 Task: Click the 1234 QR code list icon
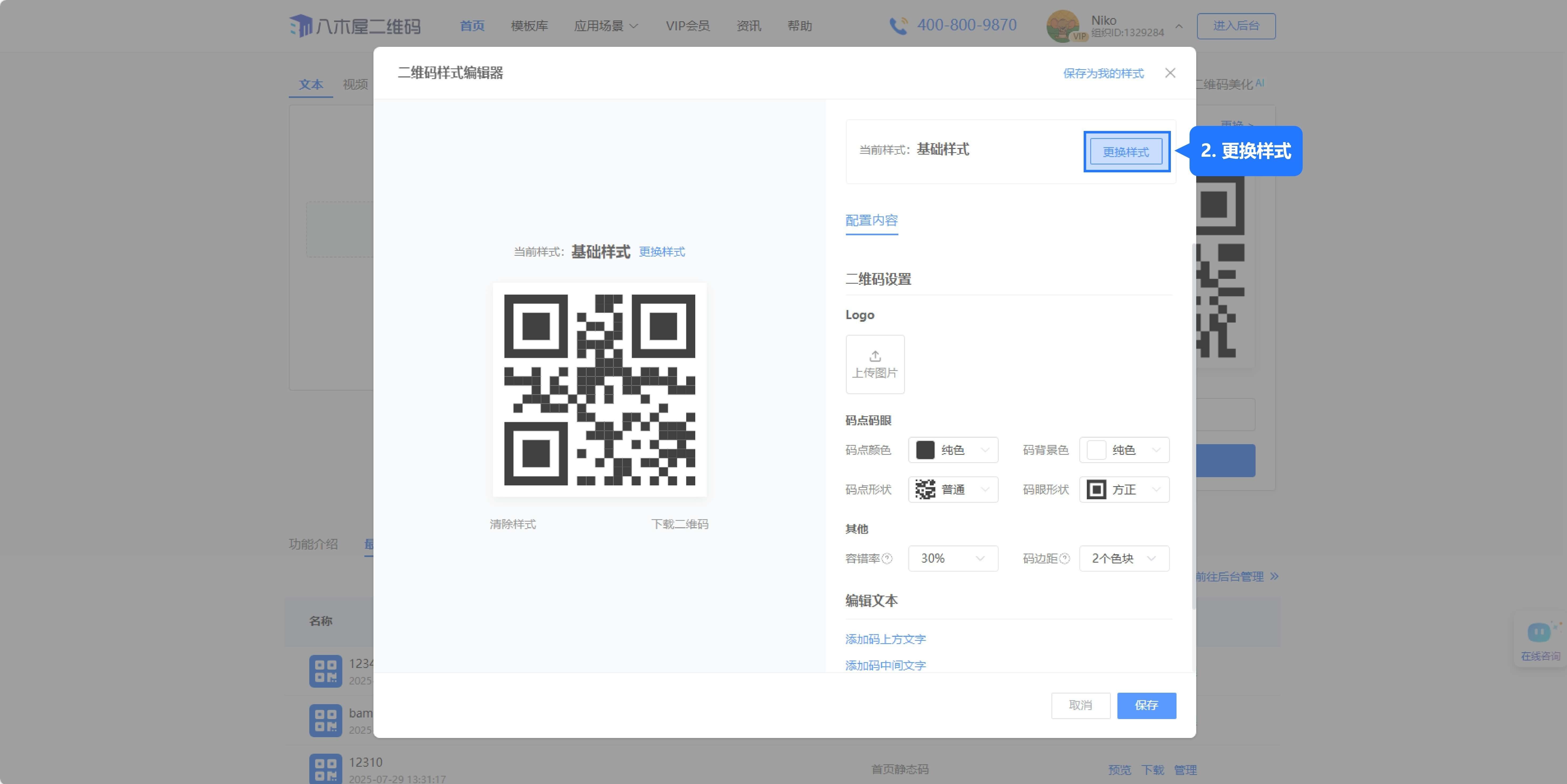tap(326, 671)
